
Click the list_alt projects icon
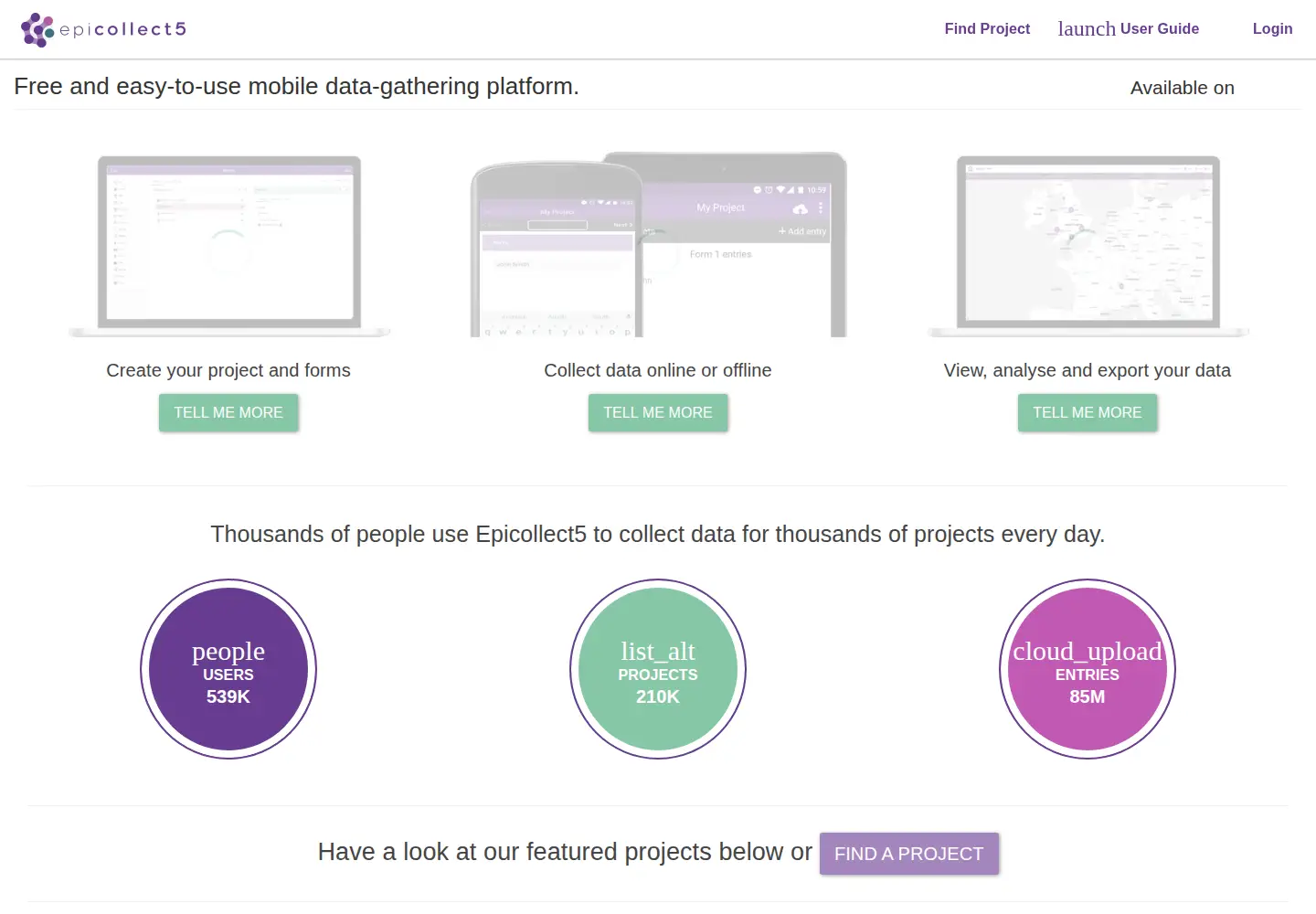pyautogui.click(x=658, y=652)
